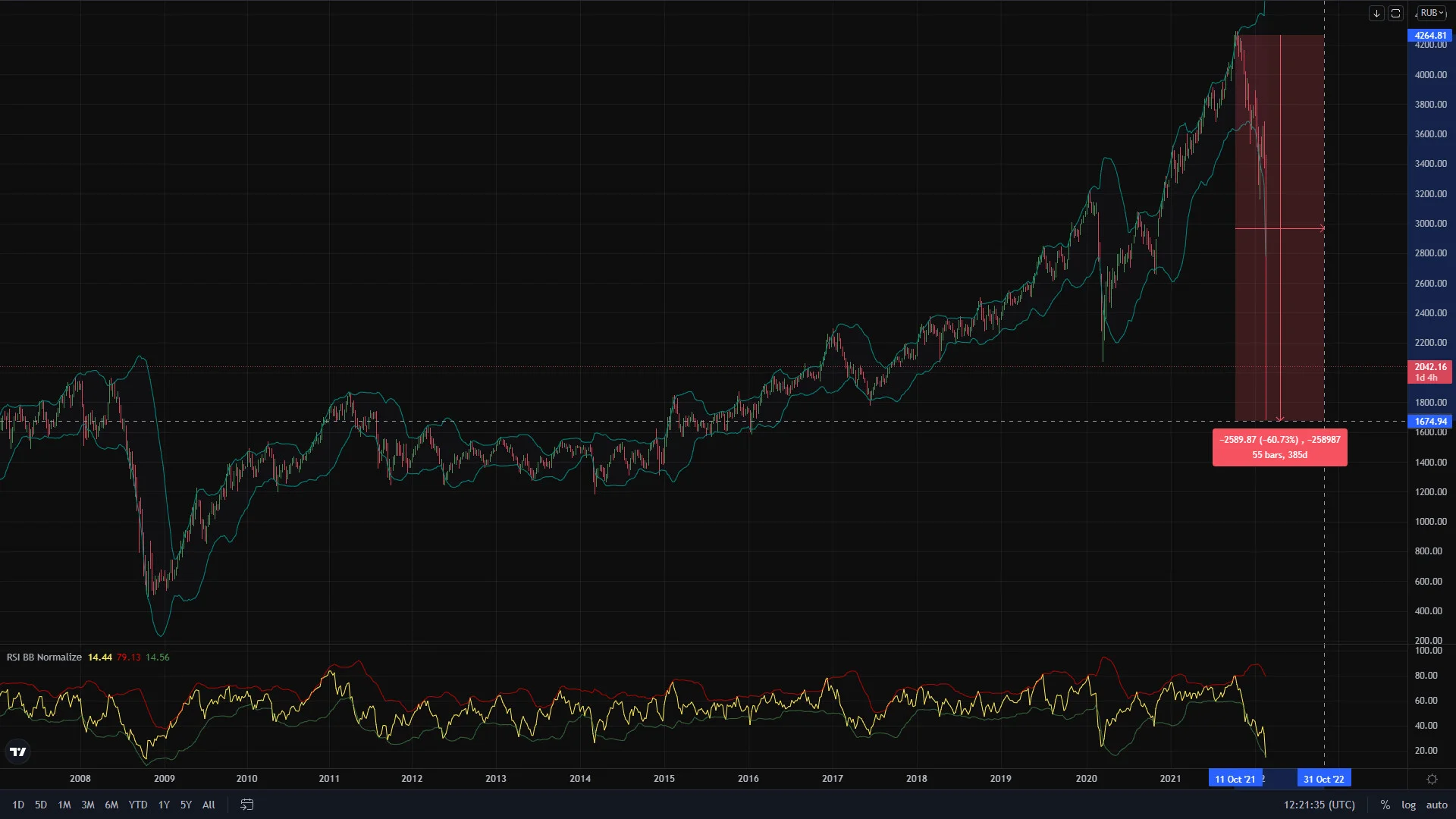Click the 14.44 indicator value
The width and height of the screenshot is (1456, 819).
coord(100,657)
